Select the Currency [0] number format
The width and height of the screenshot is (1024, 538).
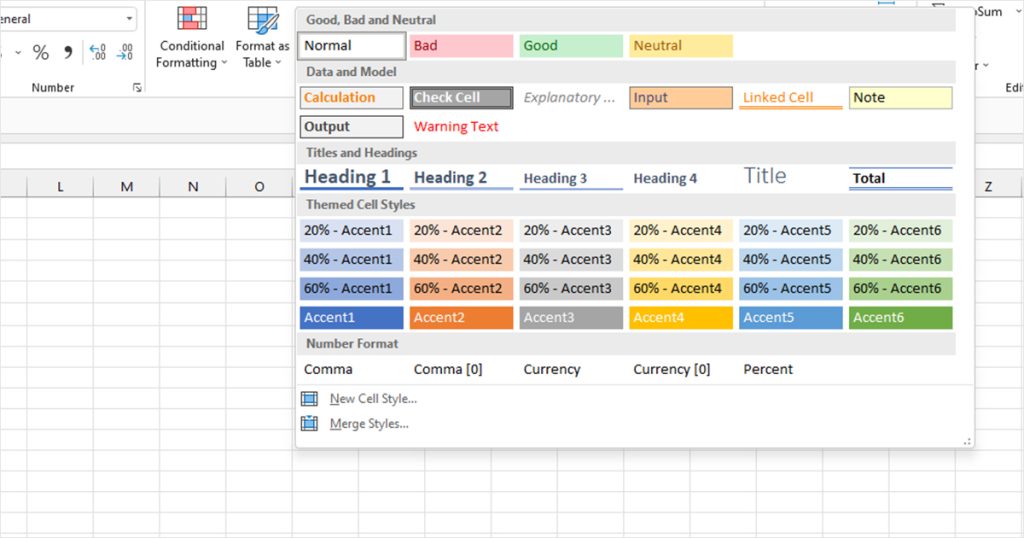click(671, 369)
